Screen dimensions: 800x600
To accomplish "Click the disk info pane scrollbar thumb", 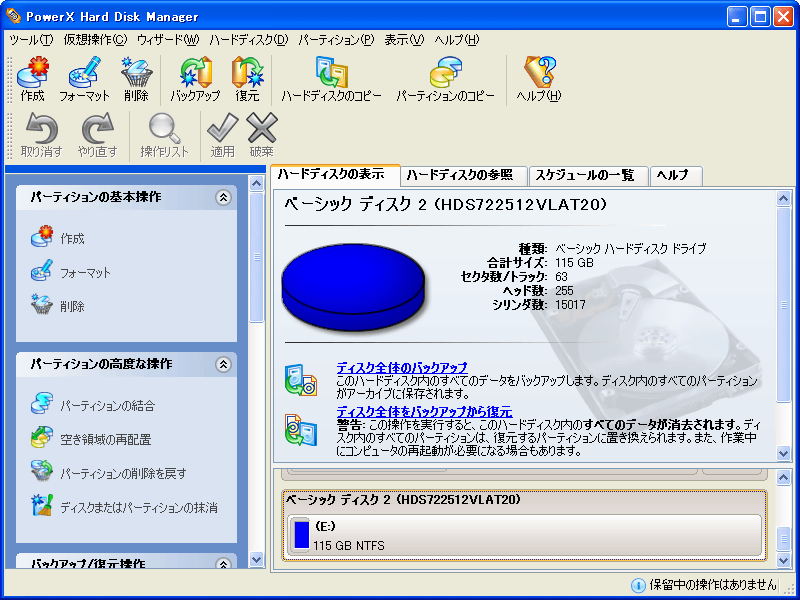I will click(783, 304).
